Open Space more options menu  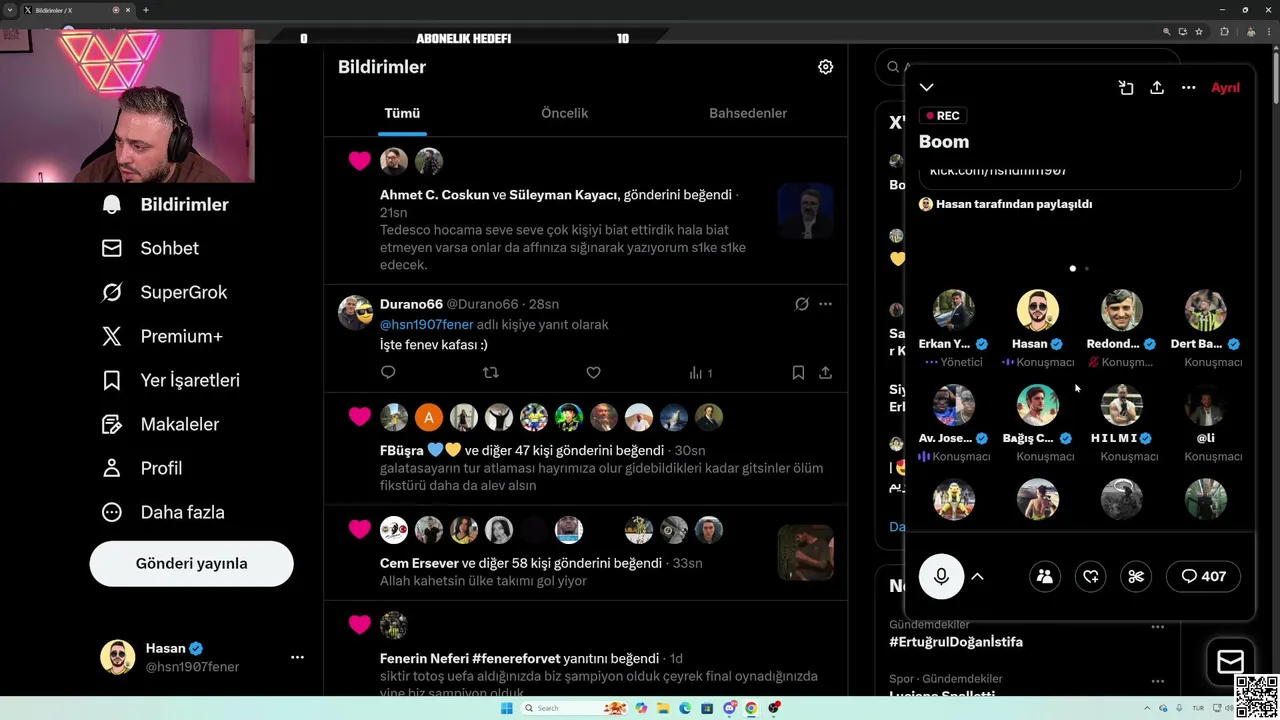(x=1188, y=87)
